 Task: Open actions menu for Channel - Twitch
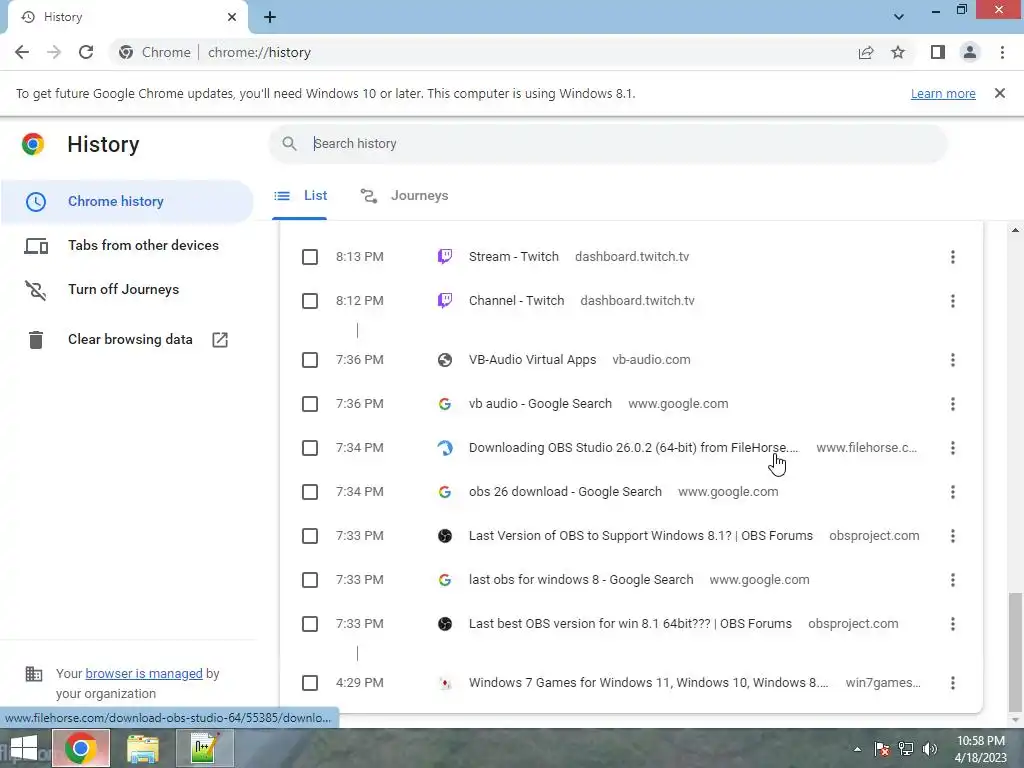tap(953, 301)
